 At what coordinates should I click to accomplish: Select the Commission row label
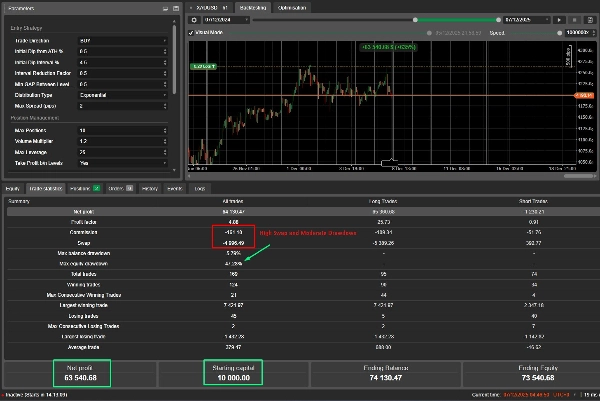(83, 232)
